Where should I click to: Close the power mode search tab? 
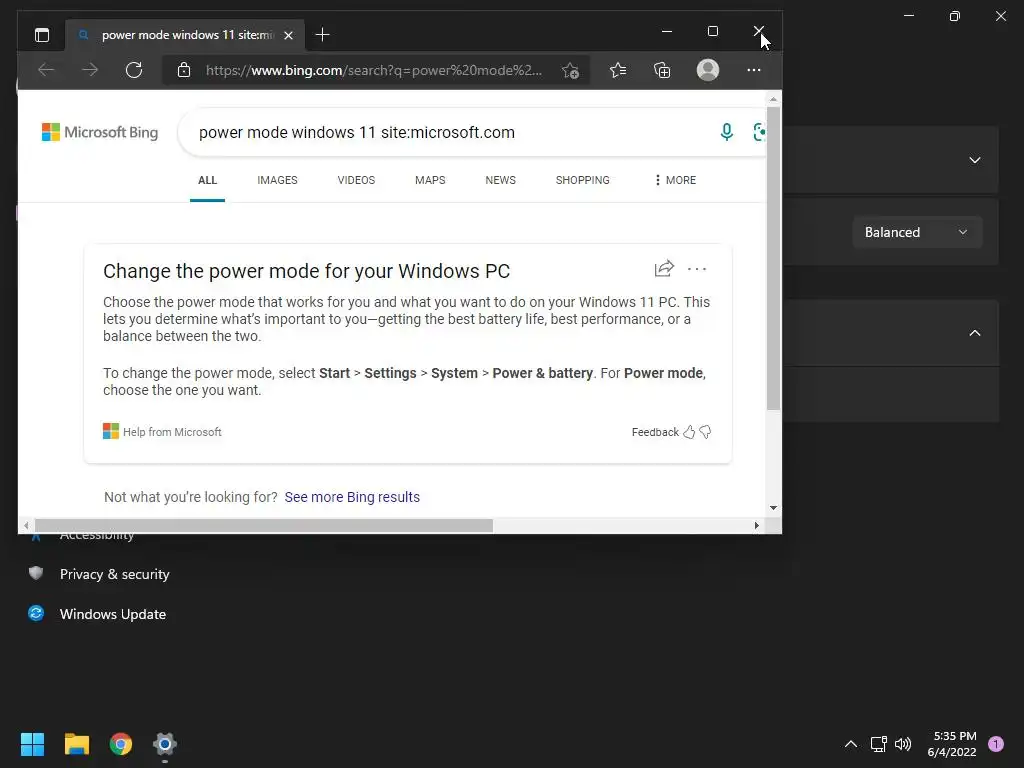[288, 35]
